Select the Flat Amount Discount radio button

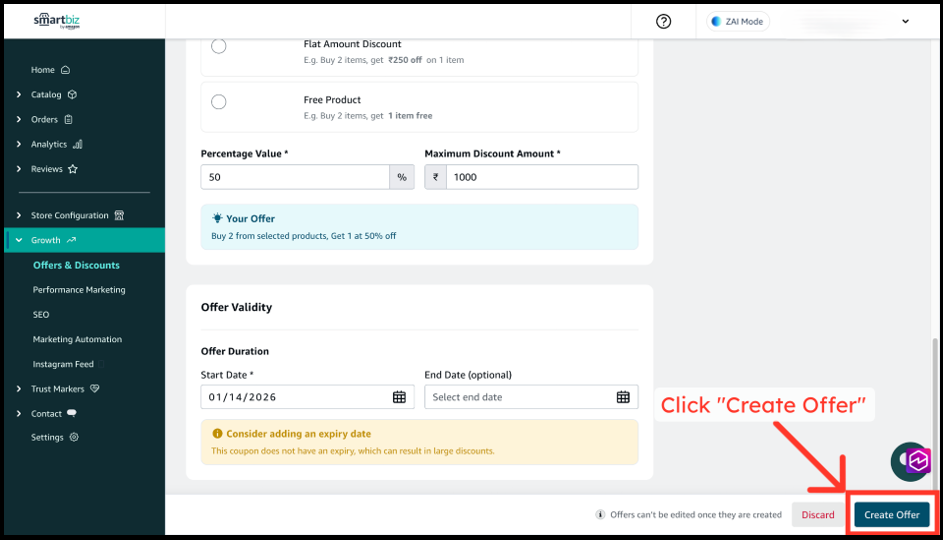[219, 46]
